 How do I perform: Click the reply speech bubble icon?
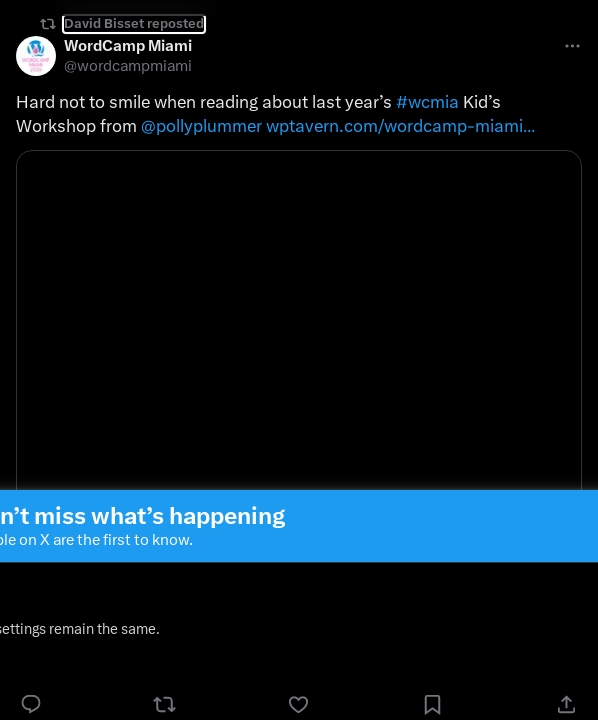(31, 704)
